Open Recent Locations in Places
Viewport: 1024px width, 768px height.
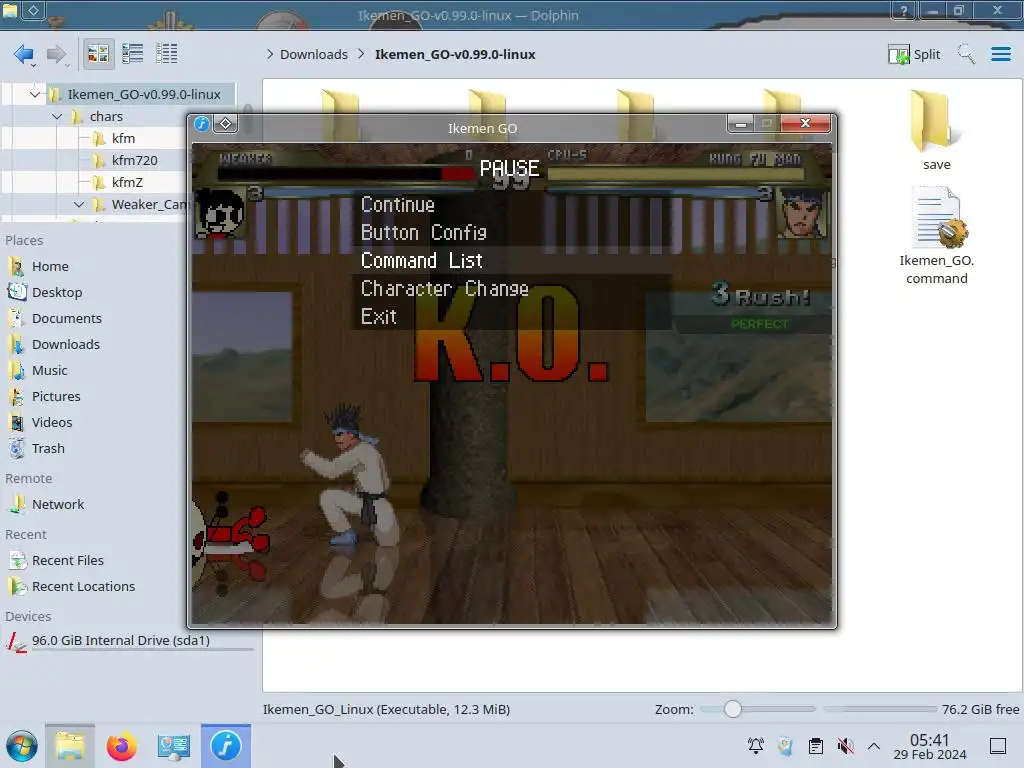83,586
